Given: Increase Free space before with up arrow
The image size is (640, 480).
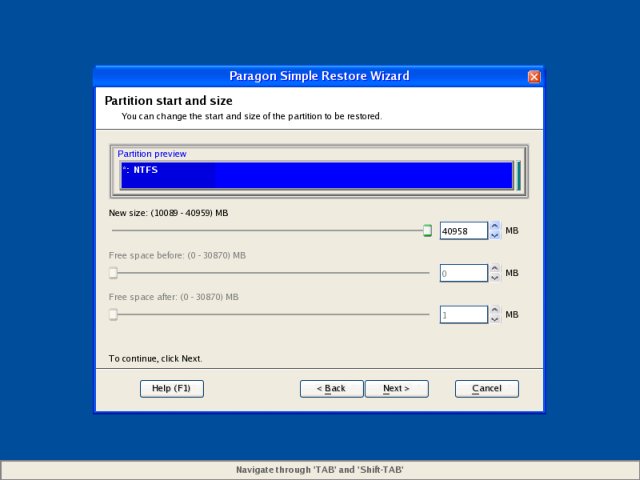Looking at the screenshot, I should [x=495, y=268].
